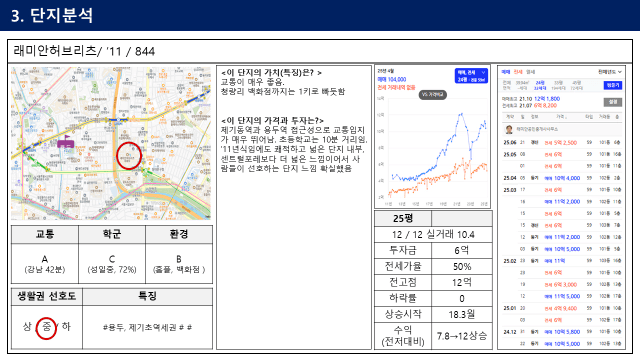Click the <이 단지의 가치(특징)은? > heading

[271, 73]
